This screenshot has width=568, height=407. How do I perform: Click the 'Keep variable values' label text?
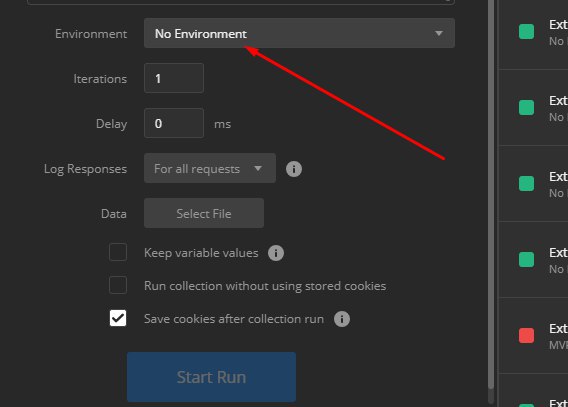[201, 253]
